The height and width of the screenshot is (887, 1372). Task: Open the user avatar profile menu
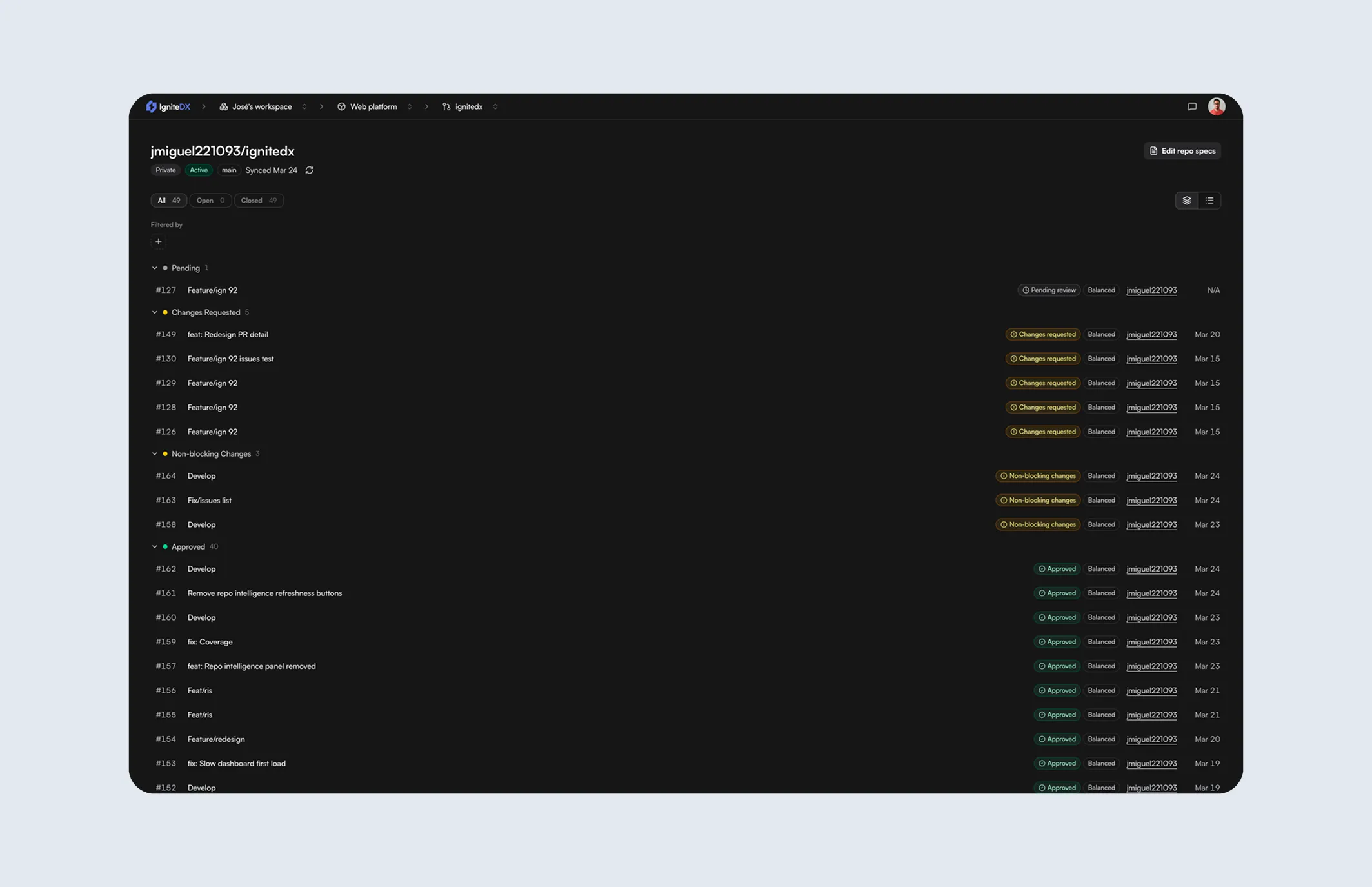(x=1216, y=106)
